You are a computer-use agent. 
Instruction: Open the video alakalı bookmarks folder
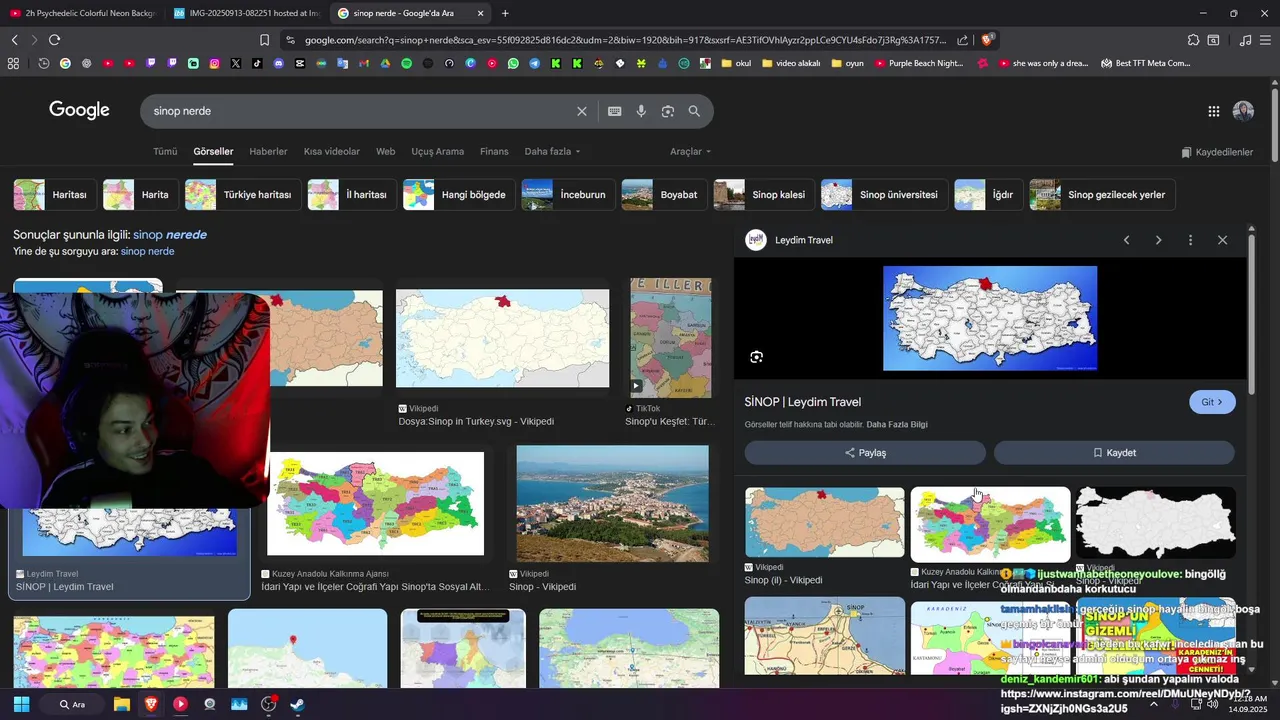[790, 63]
